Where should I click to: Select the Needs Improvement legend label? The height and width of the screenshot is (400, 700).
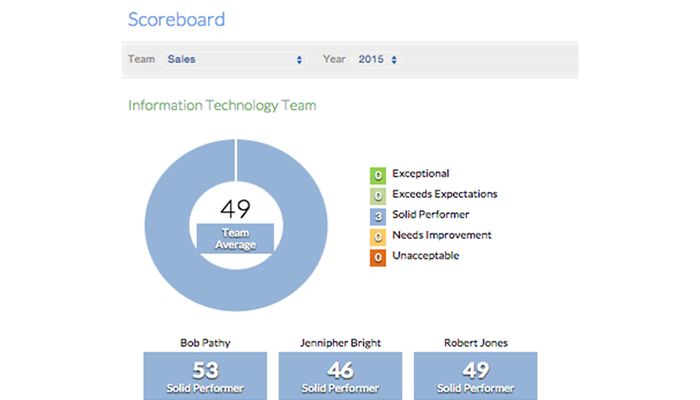click(442, 235)
